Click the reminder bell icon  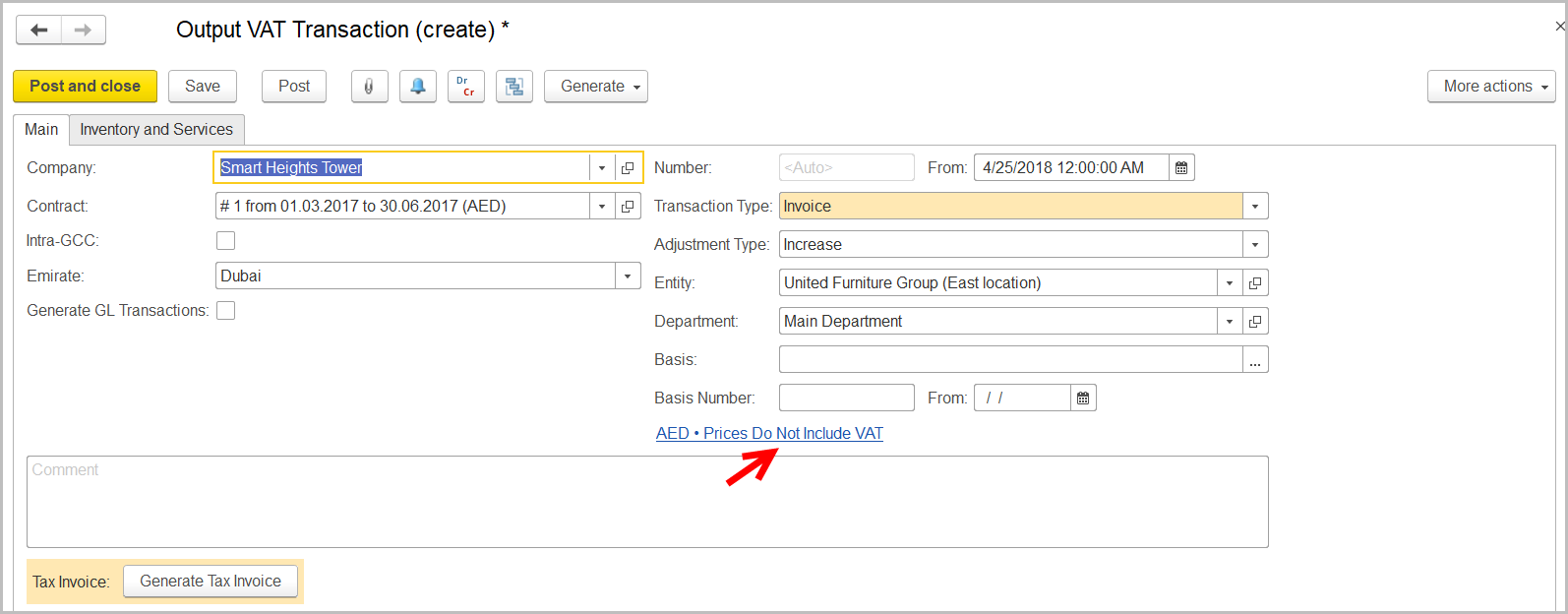(x=418, y=87)
